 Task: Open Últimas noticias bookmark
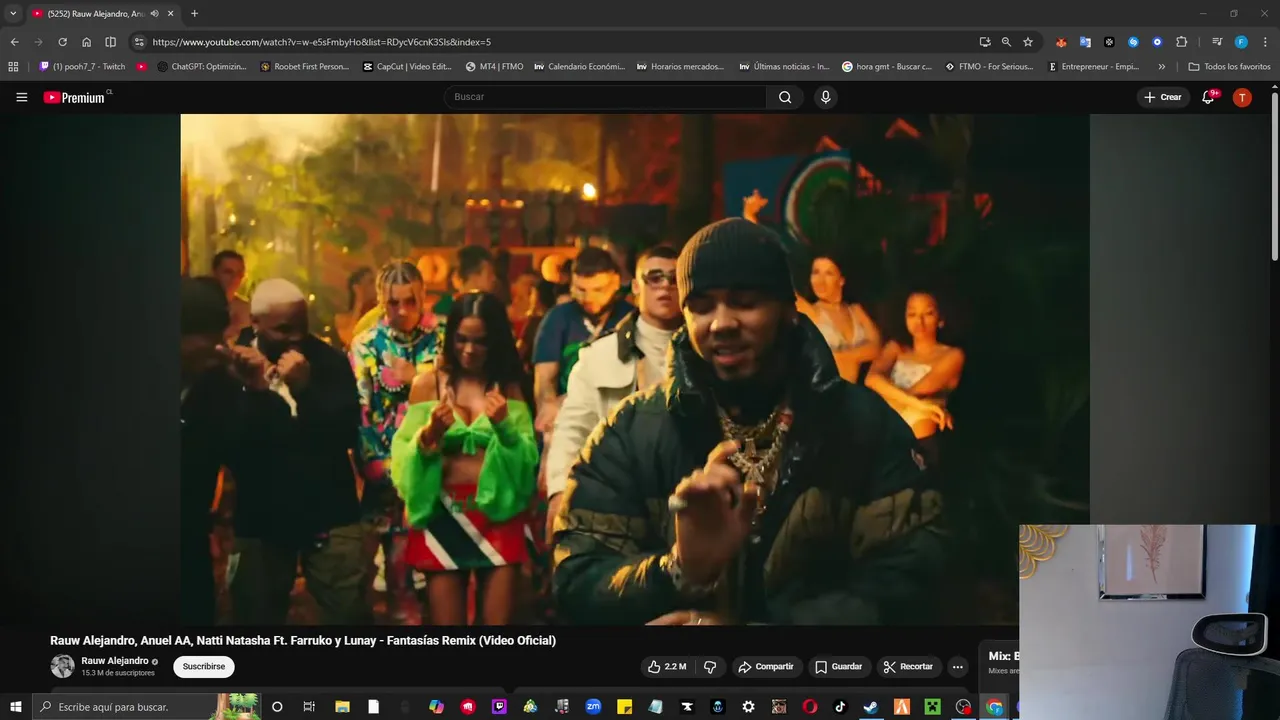tap(785, 67)
